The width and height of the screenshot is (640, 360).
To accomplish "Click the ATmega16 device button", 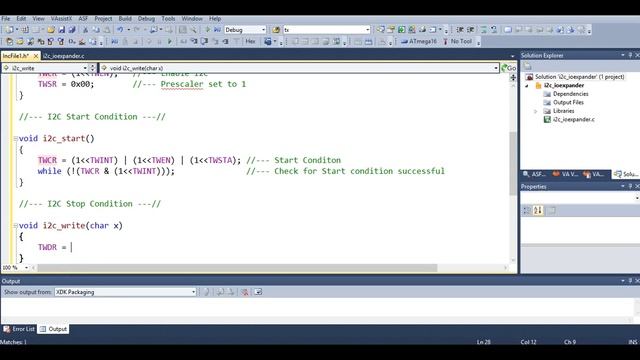I will (x=418, y=41).
